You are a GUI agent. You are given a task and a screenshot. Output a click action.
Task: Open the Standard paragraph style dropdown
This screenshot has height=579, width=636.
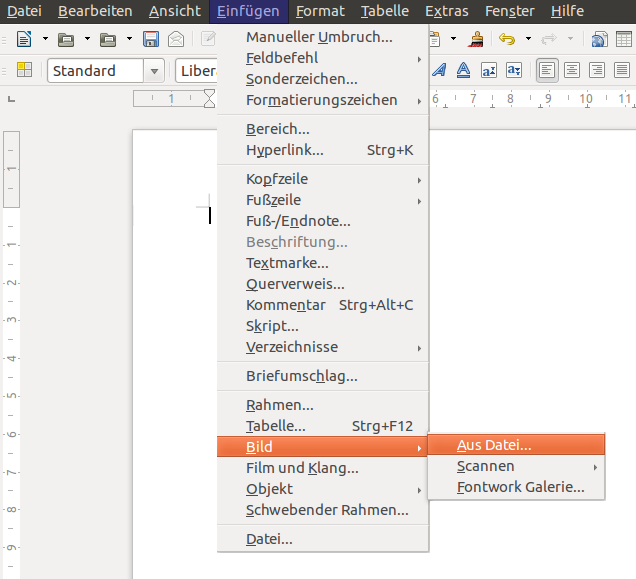[x=154, y=71]
